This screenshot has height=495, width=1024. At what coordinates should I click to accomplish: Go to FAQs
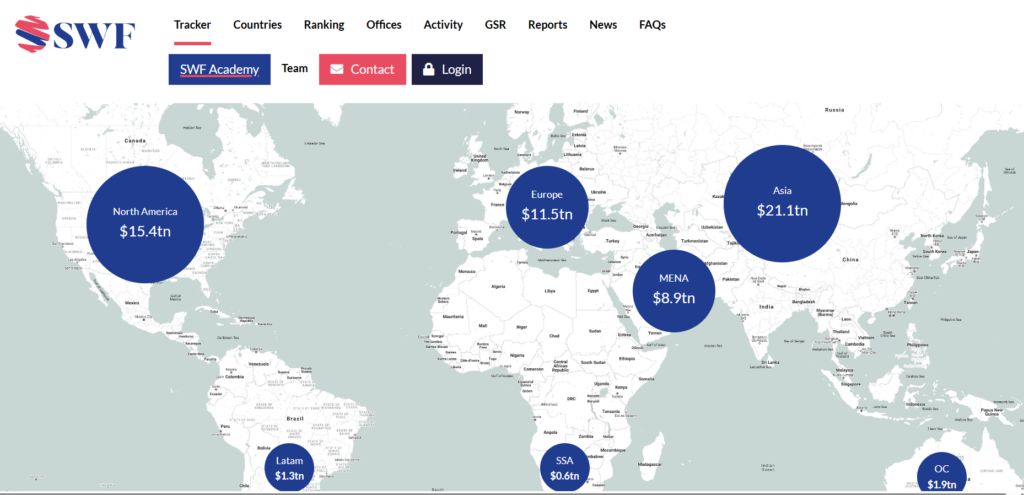(x=652, y=25)
